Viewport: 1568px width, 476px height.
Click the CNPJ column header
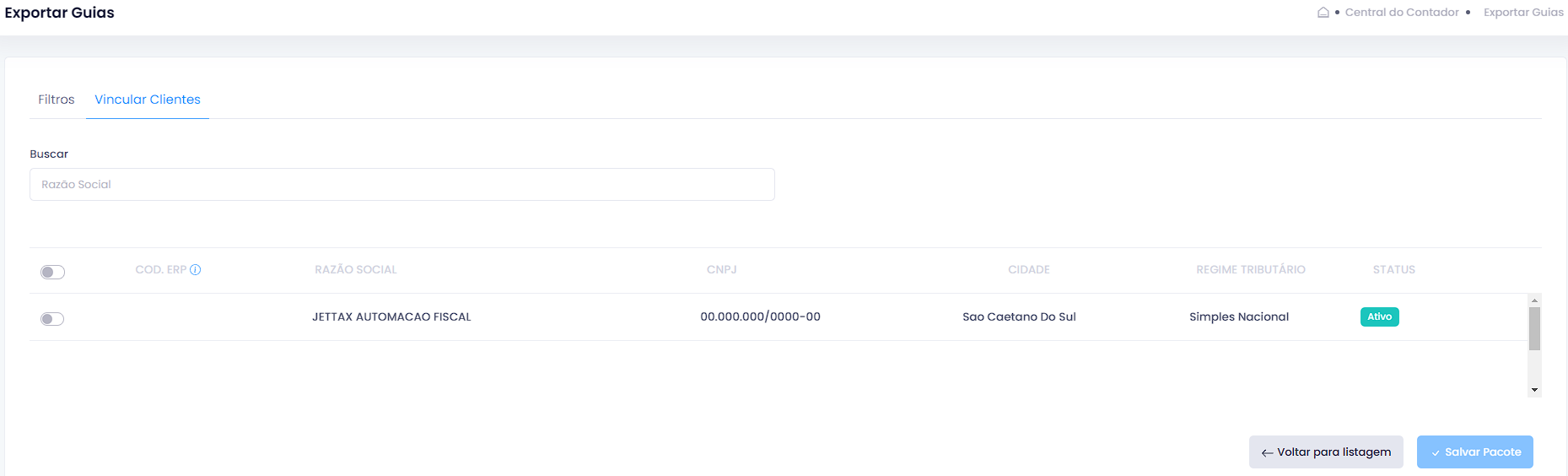[722, 270]
